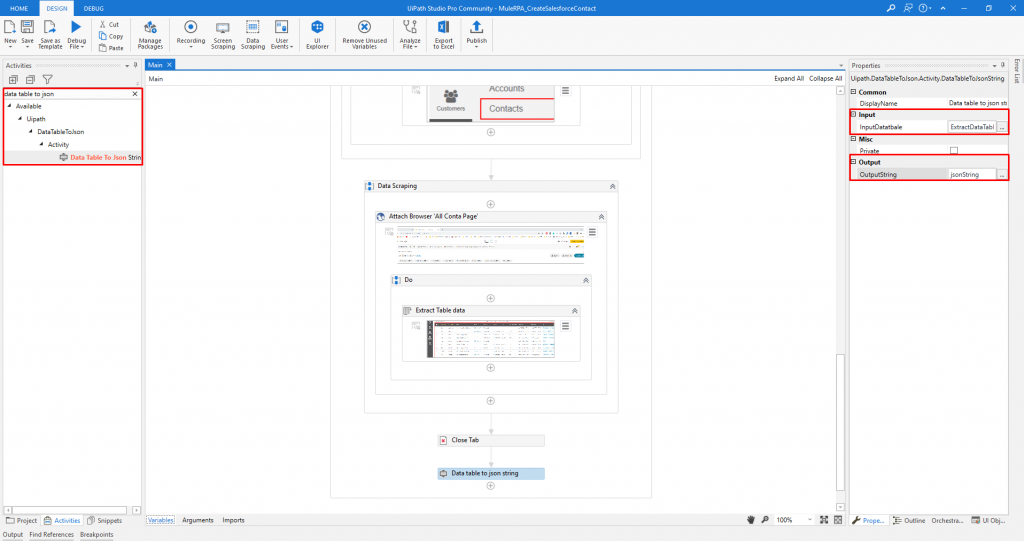This screenshot has height=541, width=1024.
Task: Click the Paste toolbar item
Action: [x=111, y=48]
